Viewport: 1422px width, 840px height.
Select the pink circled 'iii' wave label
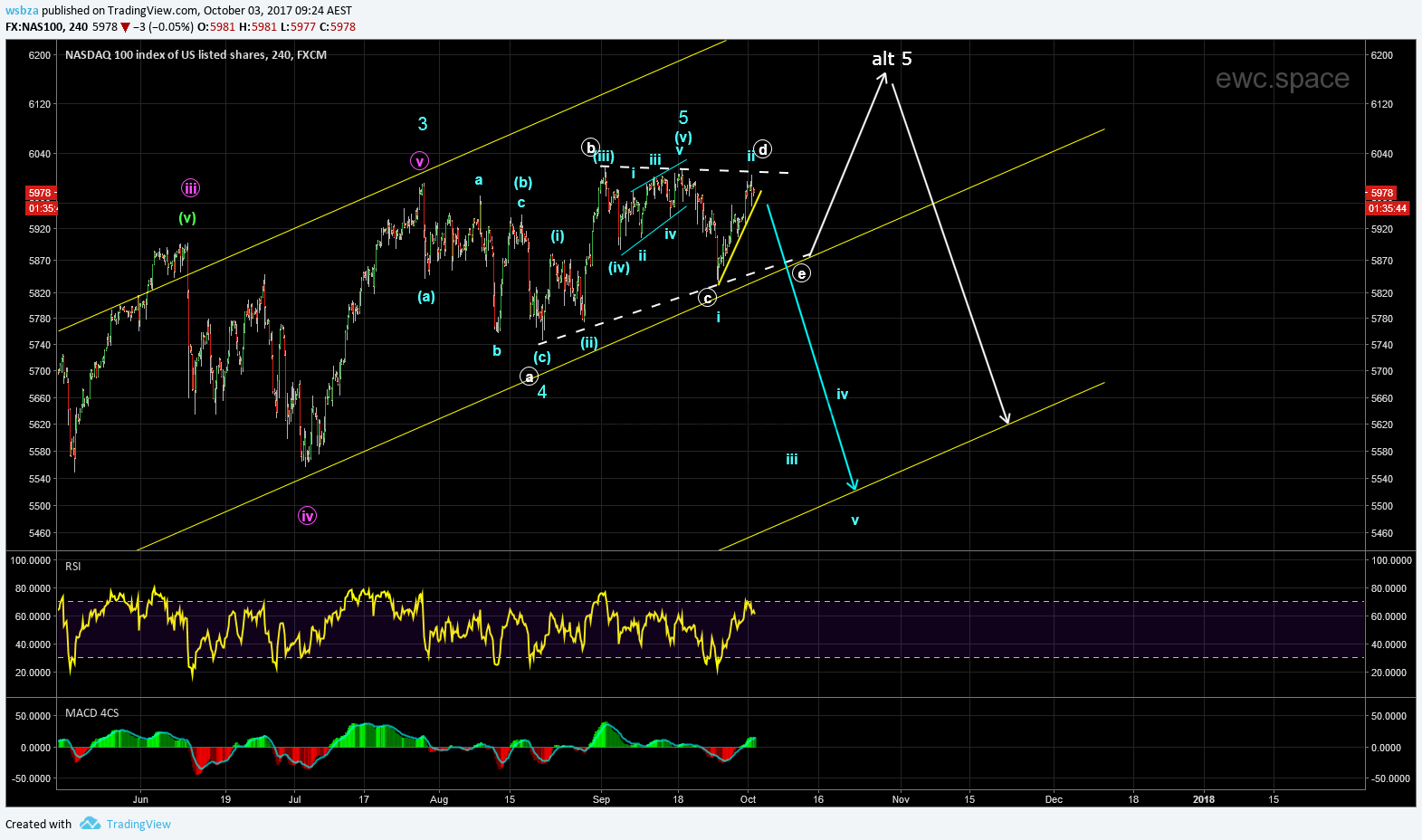[190, 188]
